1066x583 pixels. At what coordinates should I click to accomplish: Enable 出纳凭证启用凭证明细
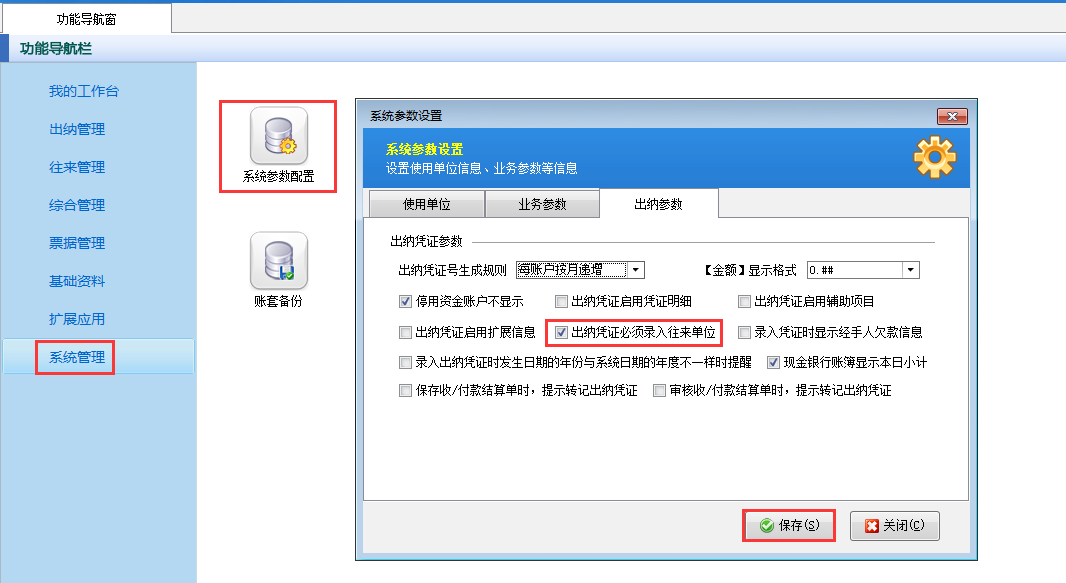pyautogui.click(x=560, y=301)
